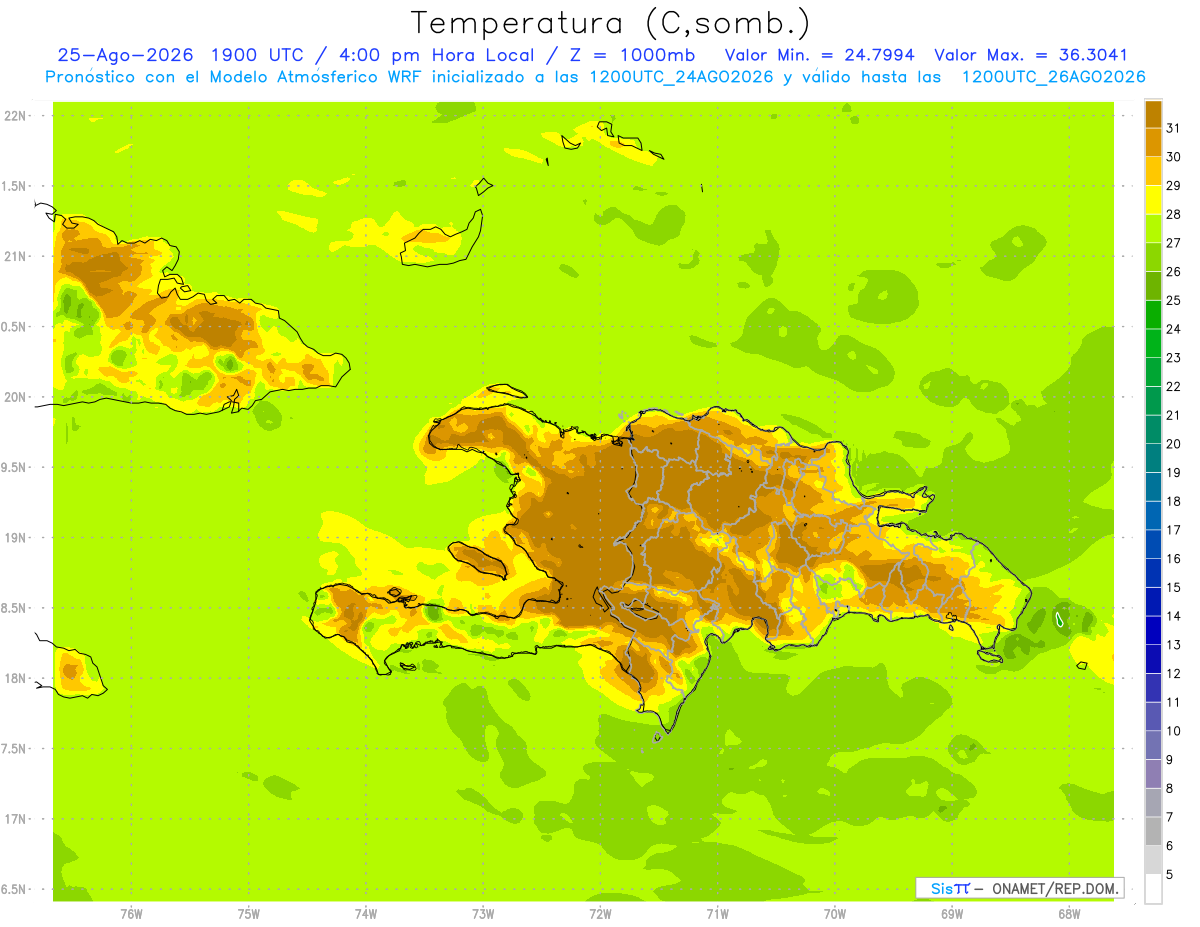Click the "1900 UTC" time text
The width and height of the screenshot is (1200, 927).
(x=259, y=55)
